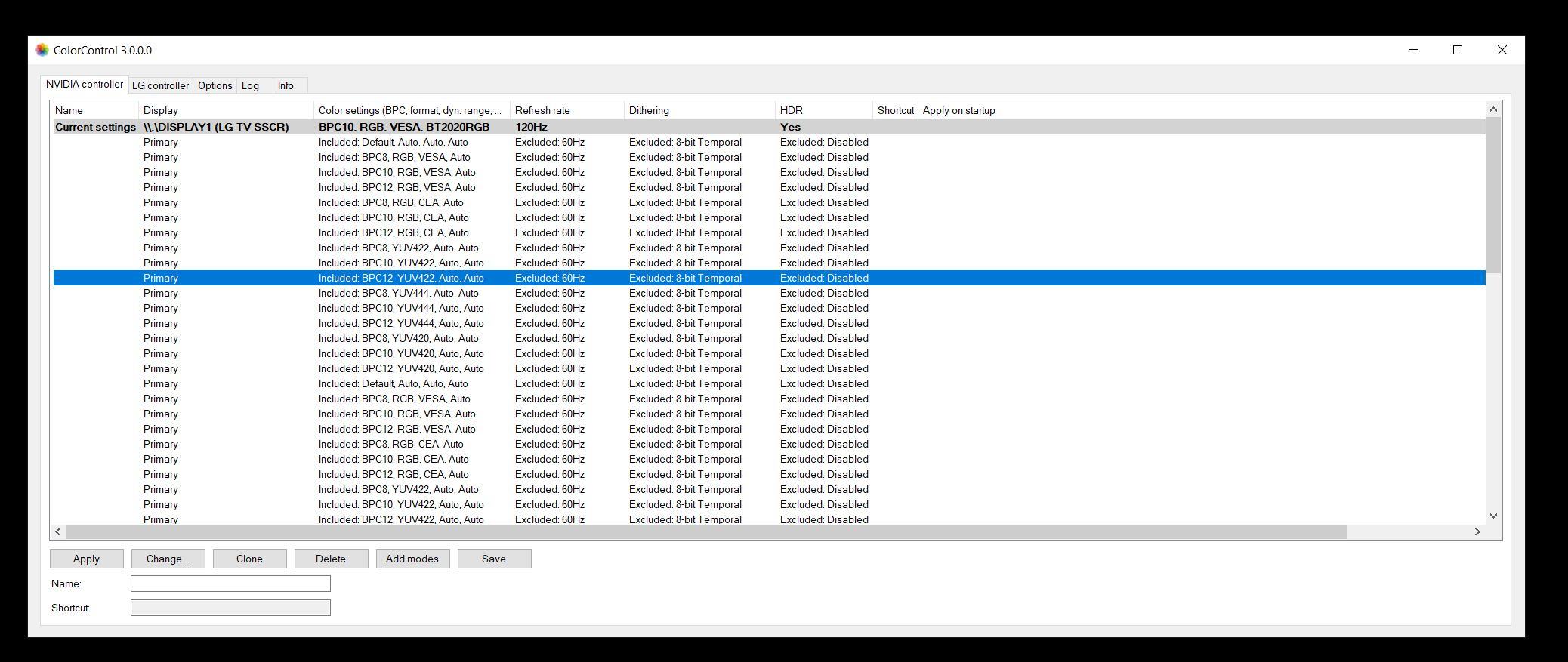
Task: Click the Add modes button
Action: pyautogui.click(x=412, y=559)
